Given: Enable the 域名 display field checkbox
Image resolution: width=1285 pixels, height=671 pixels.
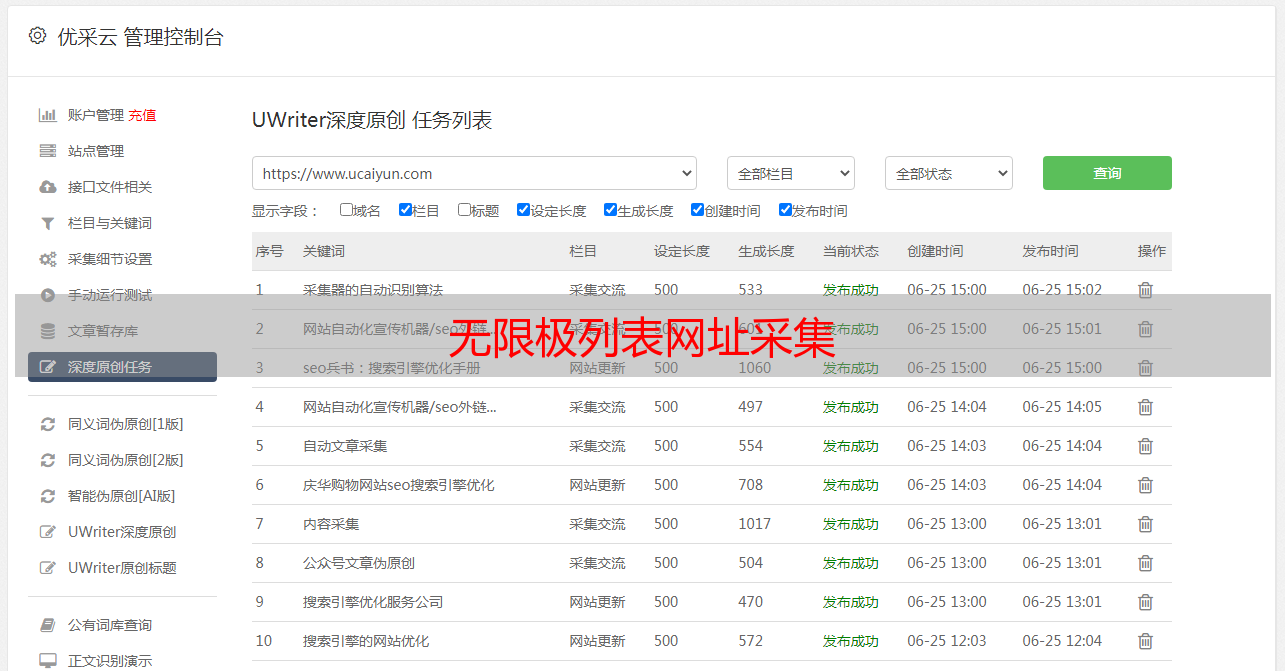Looking at the screenshot, I should click(346, 210).
